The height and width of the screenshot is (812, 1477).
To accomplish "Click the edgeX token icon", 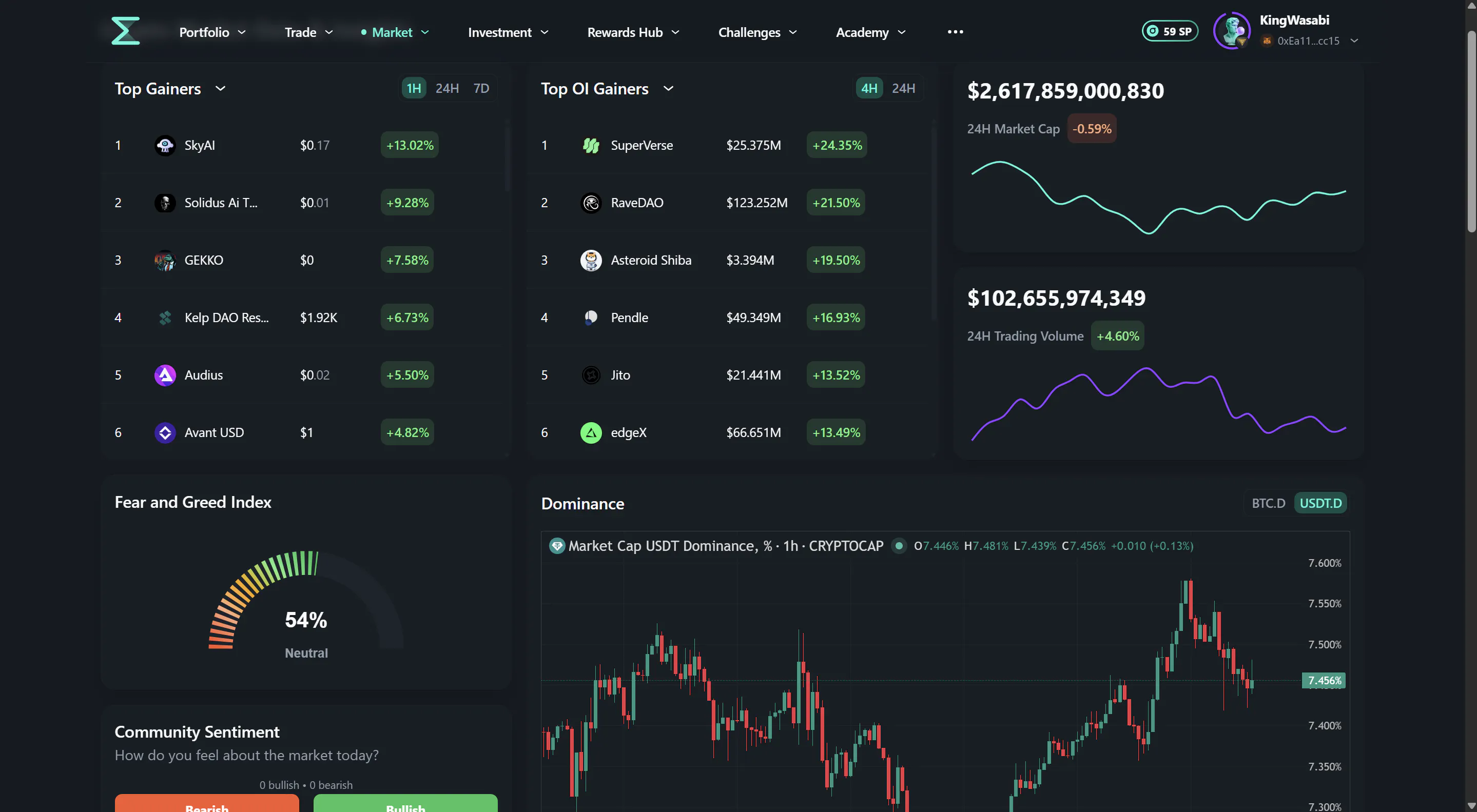I will click(x=591, y=432).
